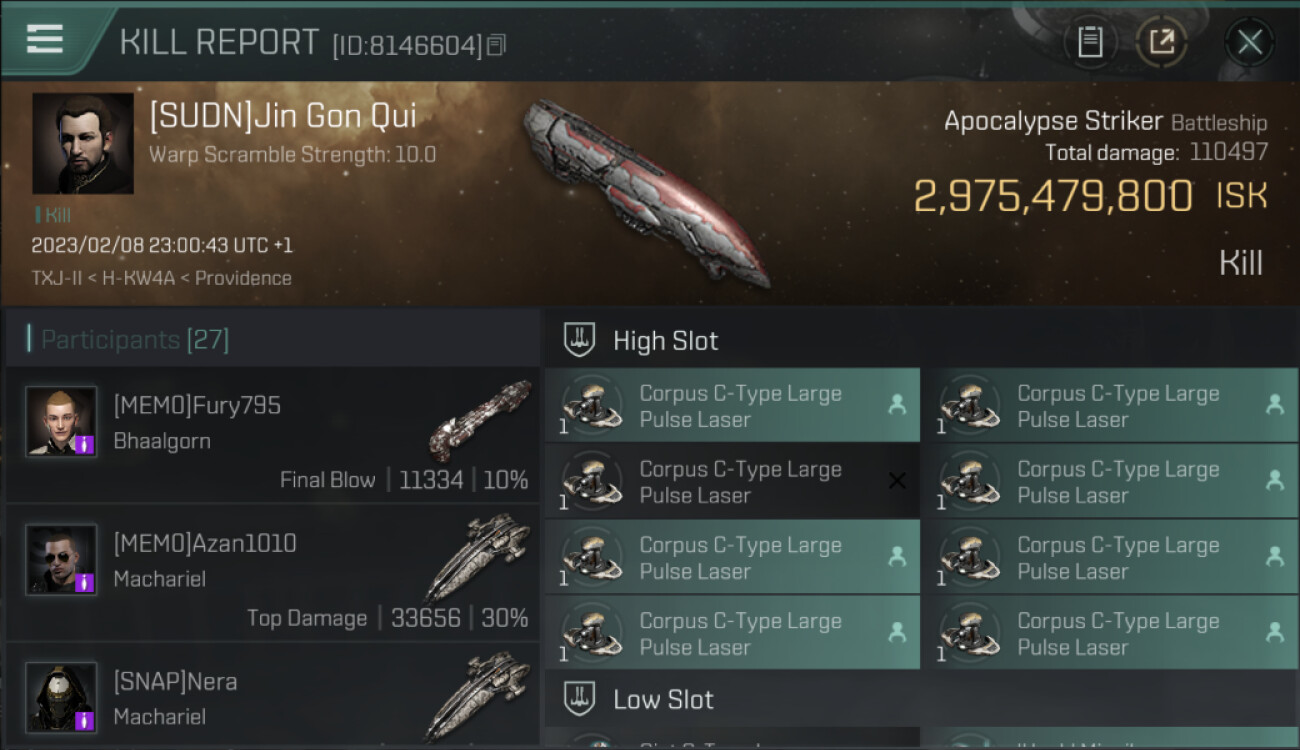Open [SNAP]Nera participant entry
The width and height of the screenshot is (1300, 750).
coord(273,697)
